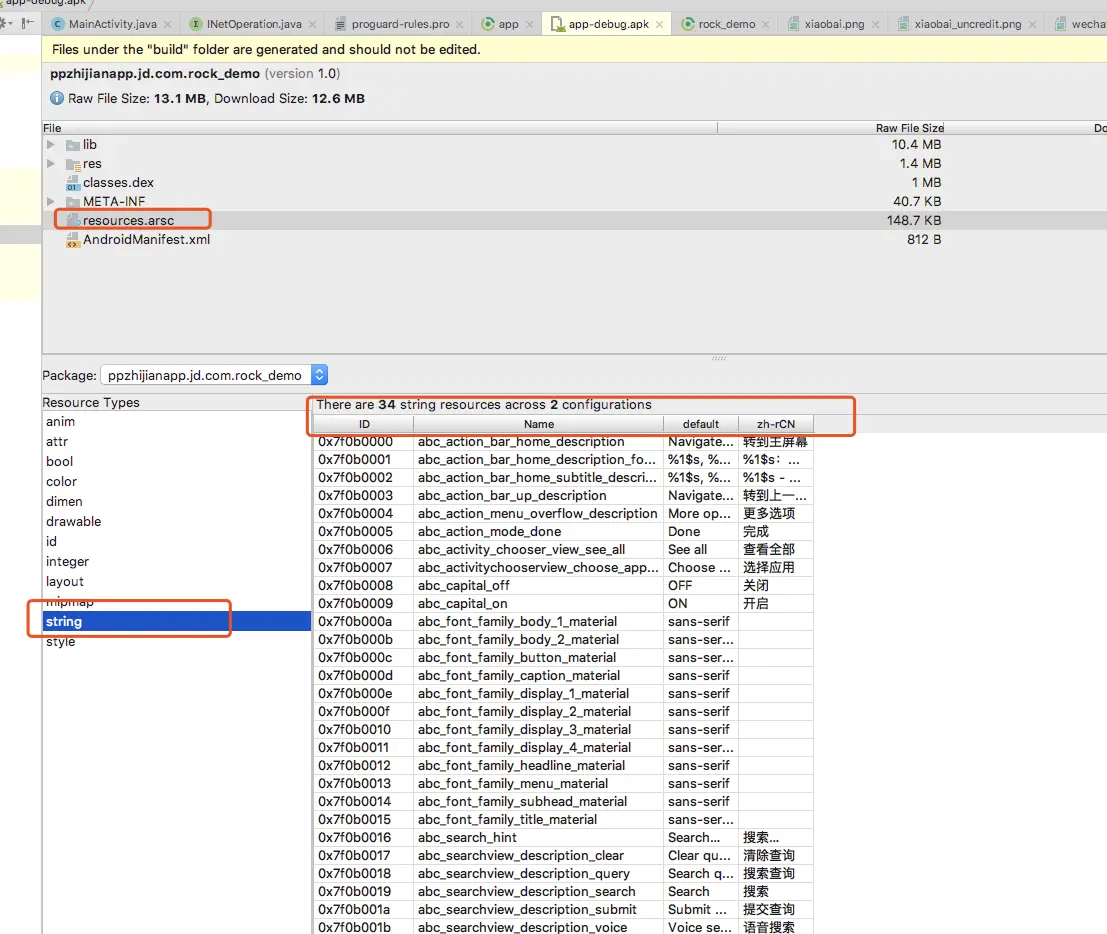Select the abc_capital_on row
Viewport: 1107px width, 934px height.
(x=563, y=604)
